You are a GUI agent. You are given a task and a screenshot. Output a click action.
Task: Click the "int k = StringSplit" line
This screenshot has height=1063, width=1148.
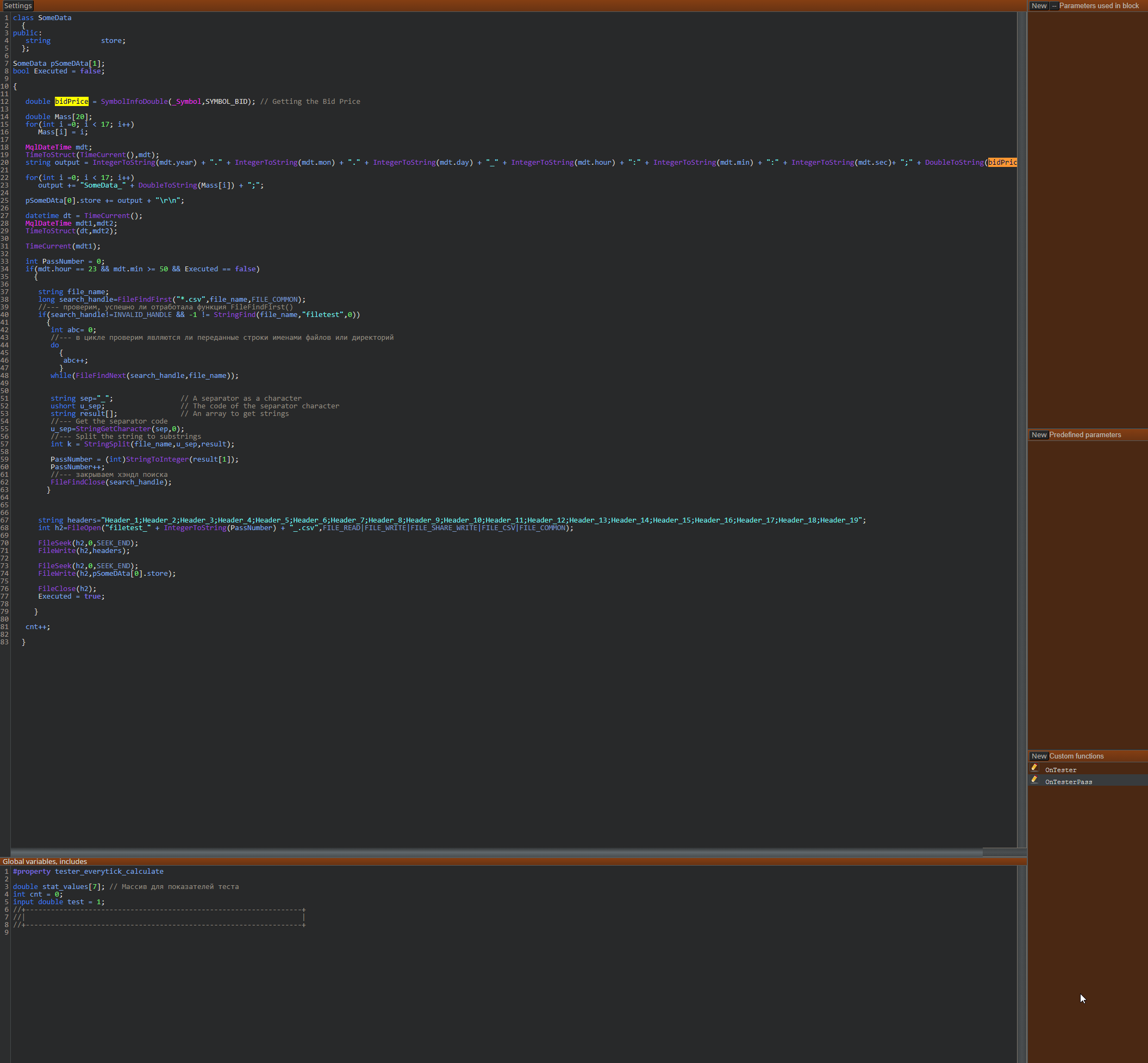pos(142,444)
